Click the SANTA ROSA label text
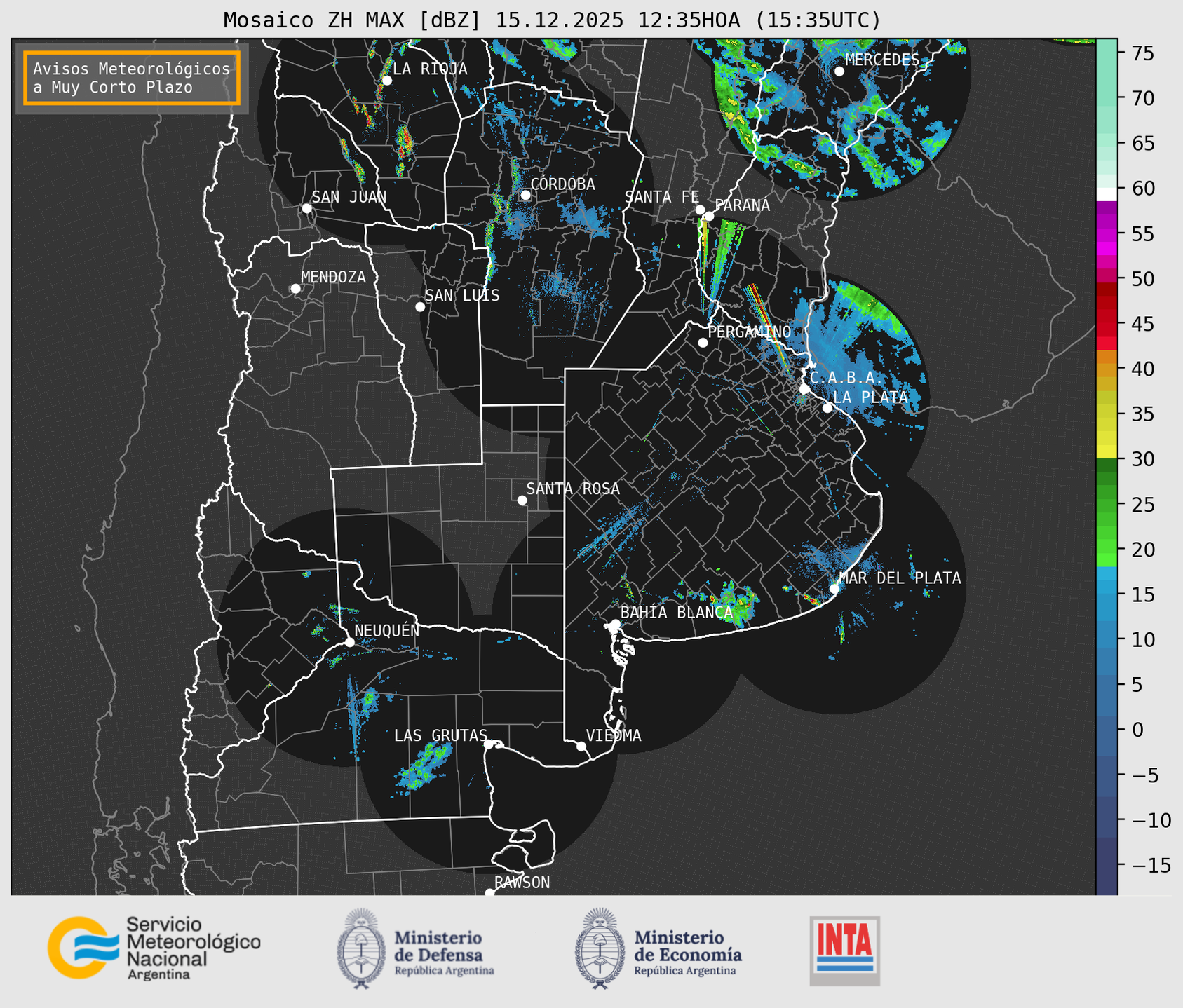 pyautogui.click(x=573, y=489)
